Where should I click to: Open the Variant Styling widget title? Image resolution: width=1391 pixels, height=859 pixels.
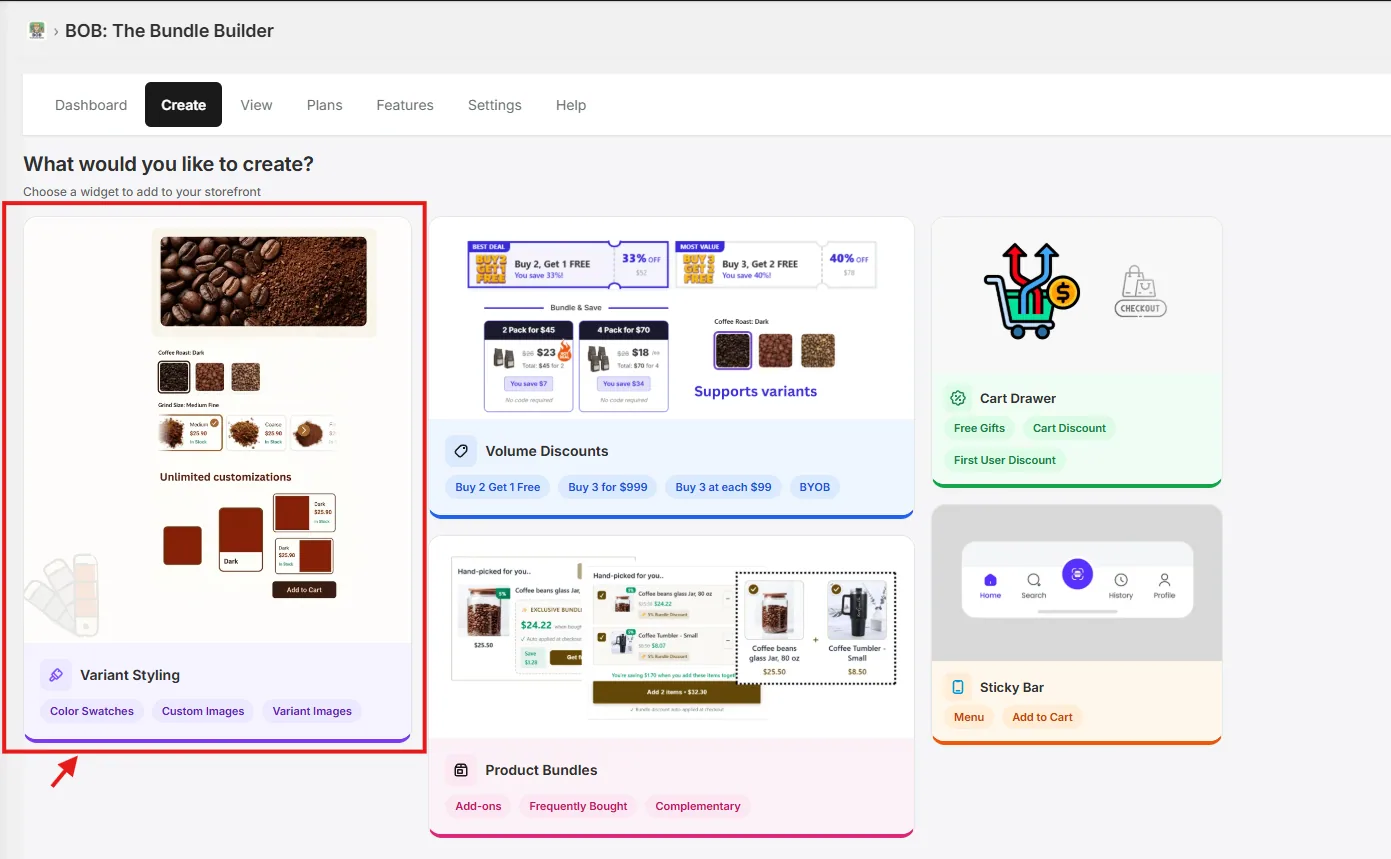tap(130, 675)
